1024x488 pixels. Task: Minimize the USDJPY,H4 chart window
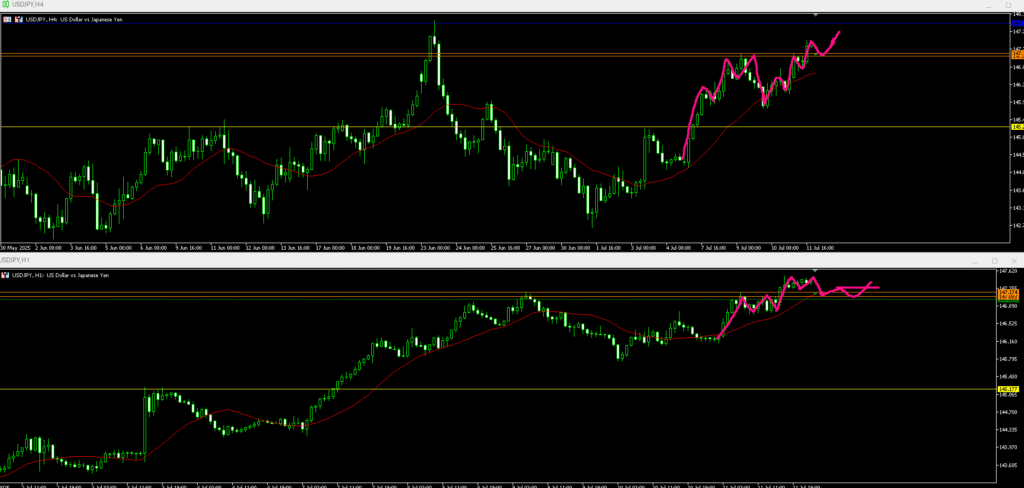click(x=988, y=6)
